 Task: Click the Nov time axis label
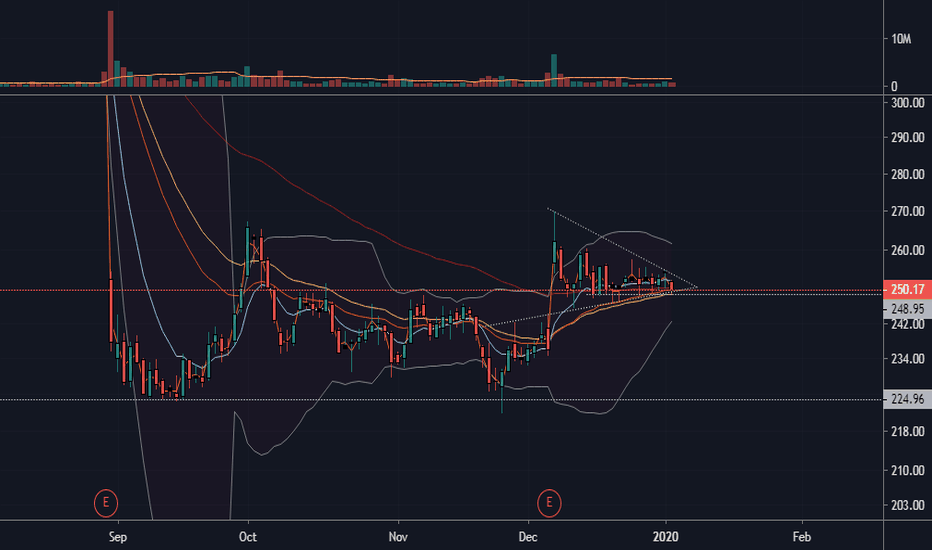click(398, 537)
